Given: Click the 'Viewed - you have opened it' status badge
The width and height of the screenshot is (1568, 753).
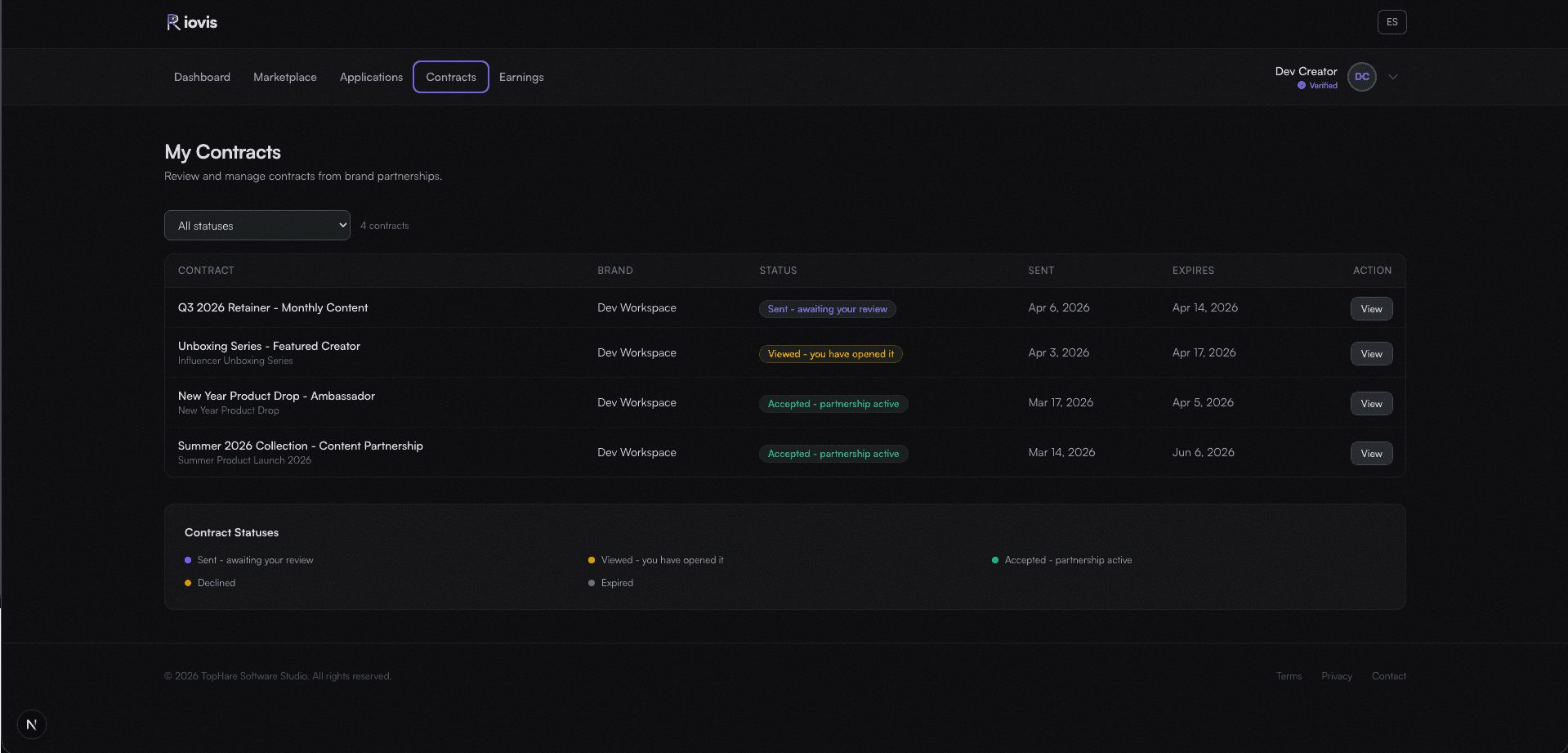Looking at the screenshot, I should 830,354.
